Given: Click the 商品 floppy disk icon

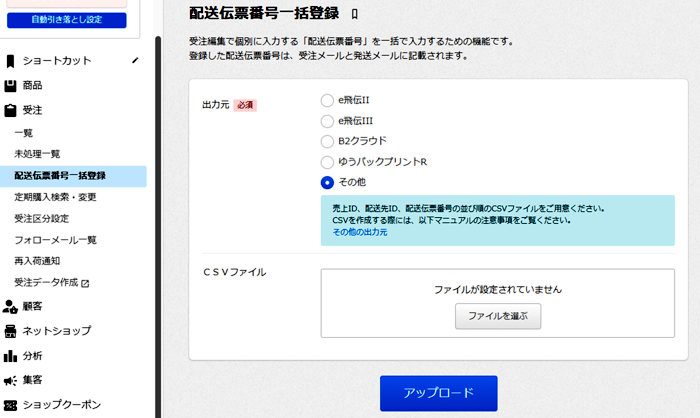Looking at the screenshot, I should 10,86.
